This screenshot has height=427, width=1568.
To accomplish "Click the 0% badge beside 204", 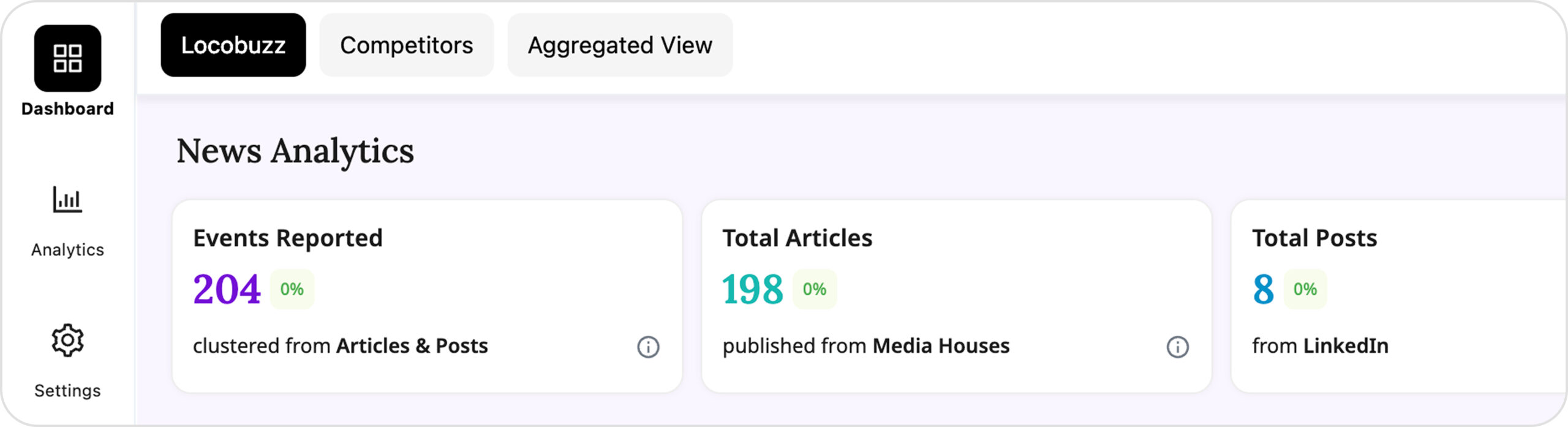I will click(x=292, y=289).
